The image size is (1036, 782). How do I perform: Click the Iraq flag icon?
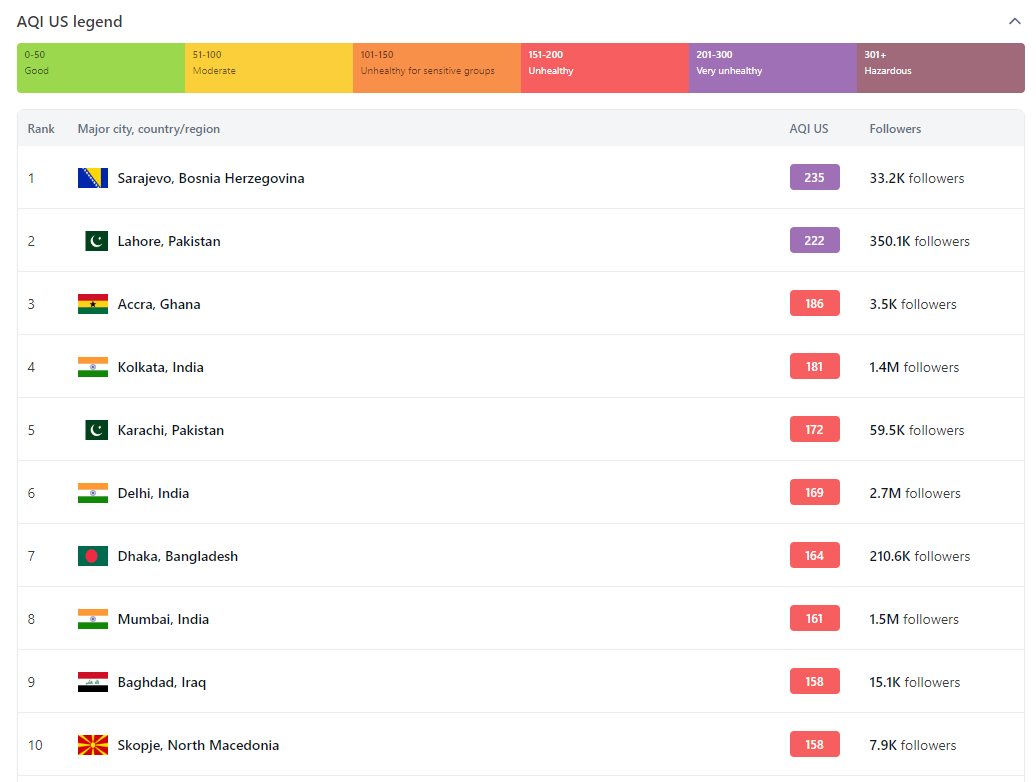pyautogui.click(x=93, y=682)
